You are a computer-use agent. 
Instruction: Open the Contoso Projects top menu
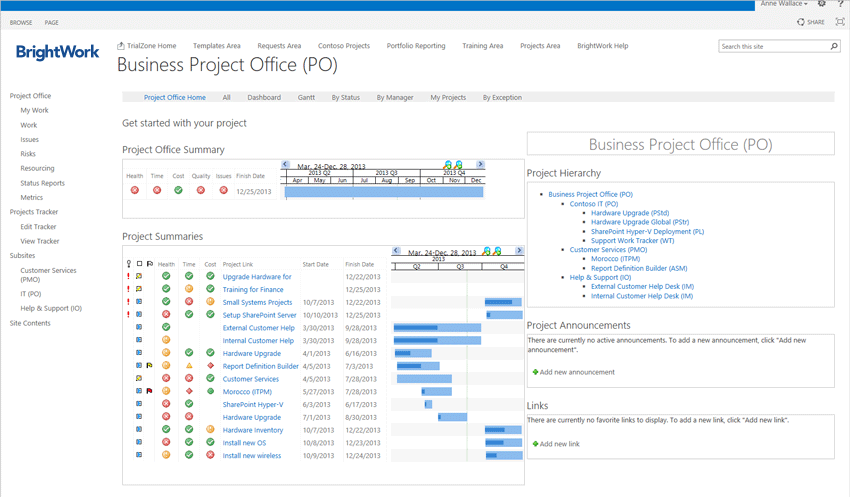click(x=343, y=46)
